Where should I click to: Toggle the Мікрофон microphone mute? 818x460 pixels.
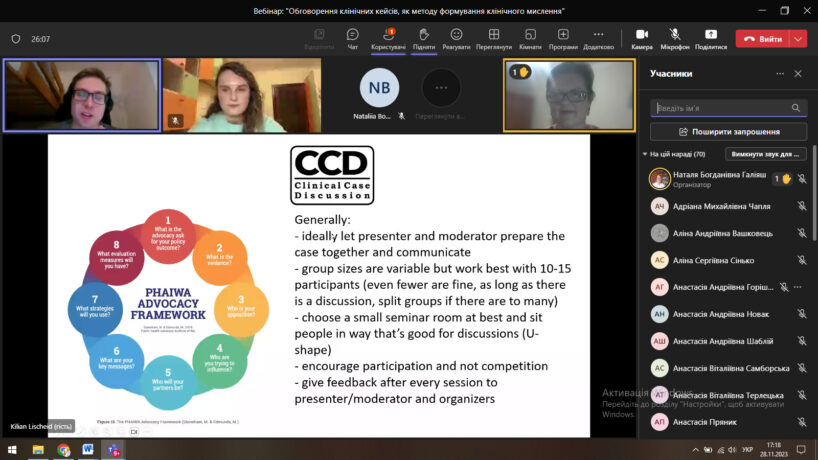pyautogui.click(x=675, y=38)
